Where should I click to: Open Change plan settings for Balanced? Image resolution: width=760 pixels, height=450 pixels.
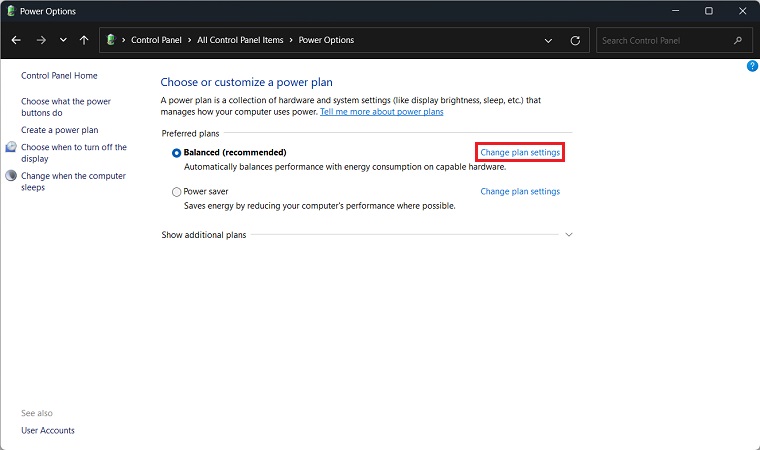point(520,152)
